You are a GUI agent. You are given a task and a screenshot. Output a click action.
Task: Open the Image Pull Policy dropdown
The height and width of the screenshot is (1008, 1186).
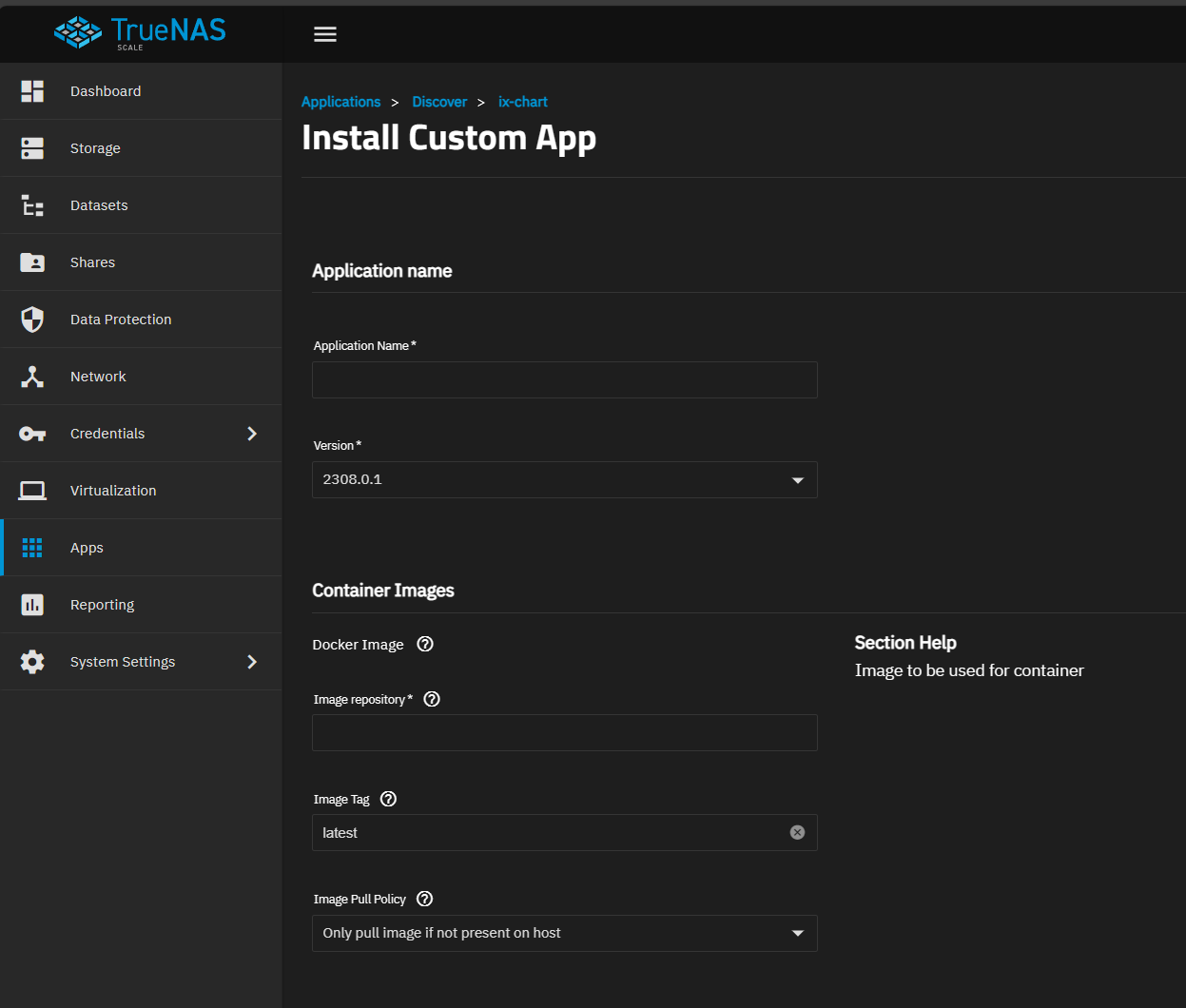click(564, 933)
